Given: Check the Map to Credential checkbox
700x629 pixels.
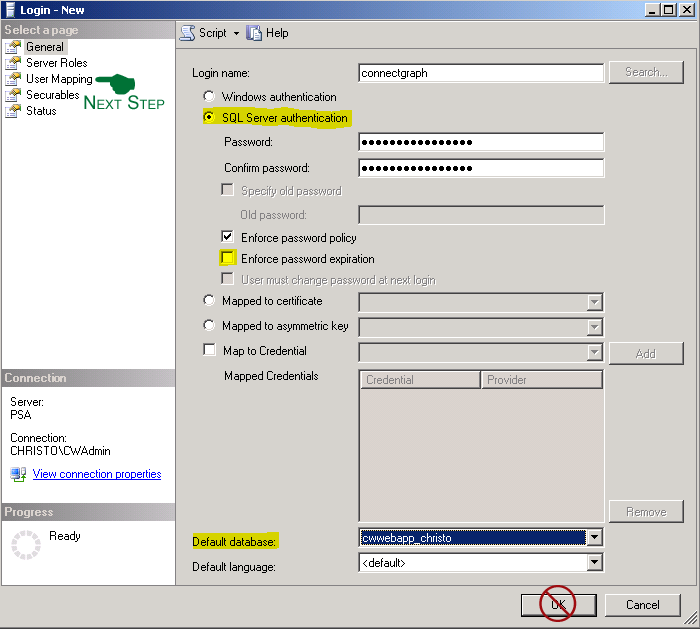Looking at the screenshot, I should point(209,351).
